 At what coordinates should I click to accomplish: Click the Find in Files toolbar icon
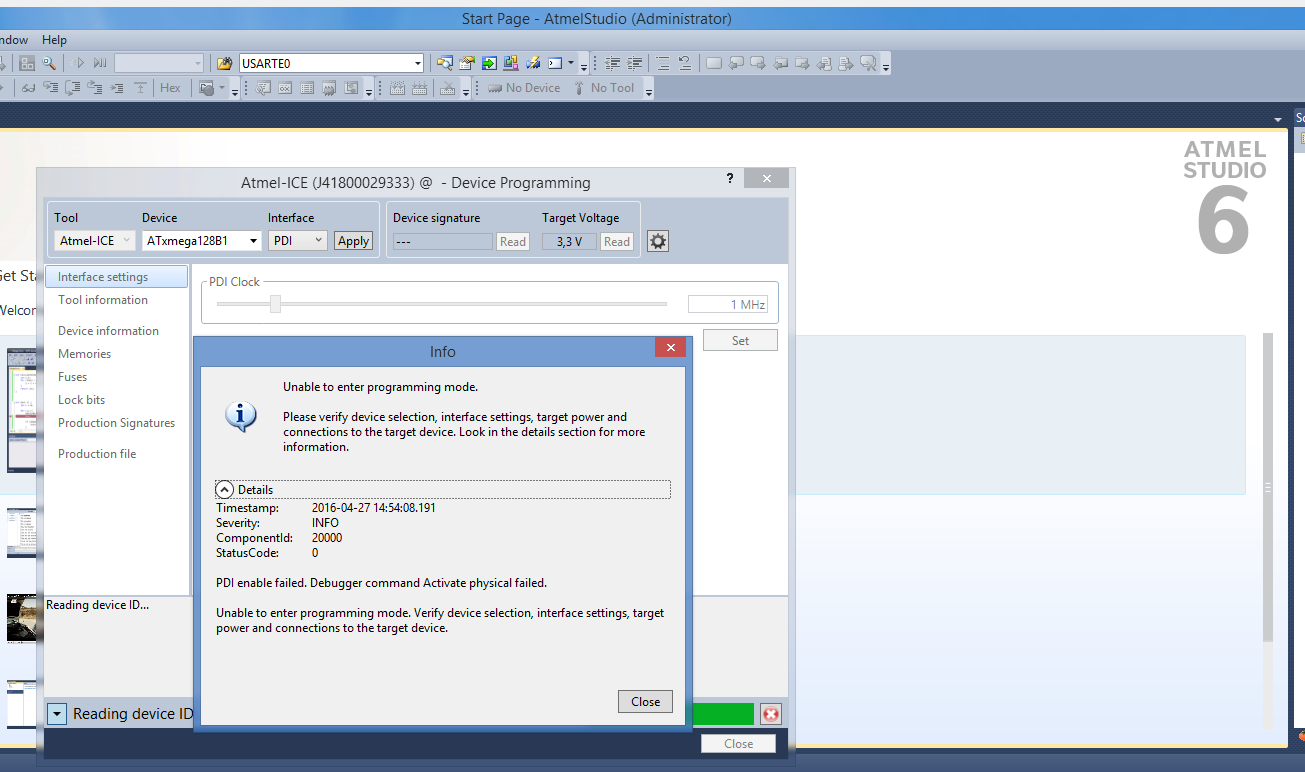point(225,63)
